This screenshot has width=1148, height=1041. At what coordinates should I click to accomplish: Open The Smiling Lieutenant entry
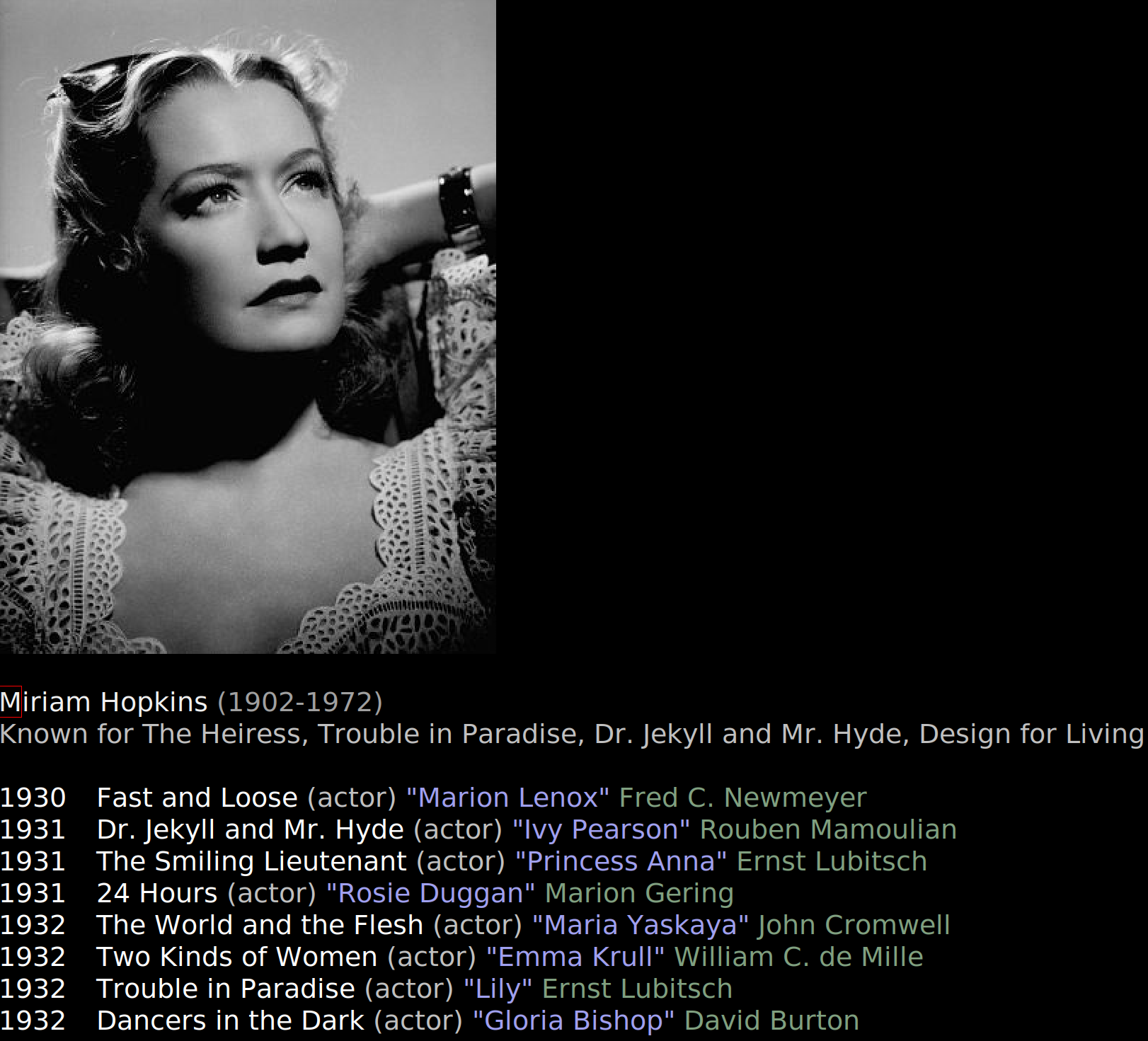pyautogui.click(x=252, y=861)
